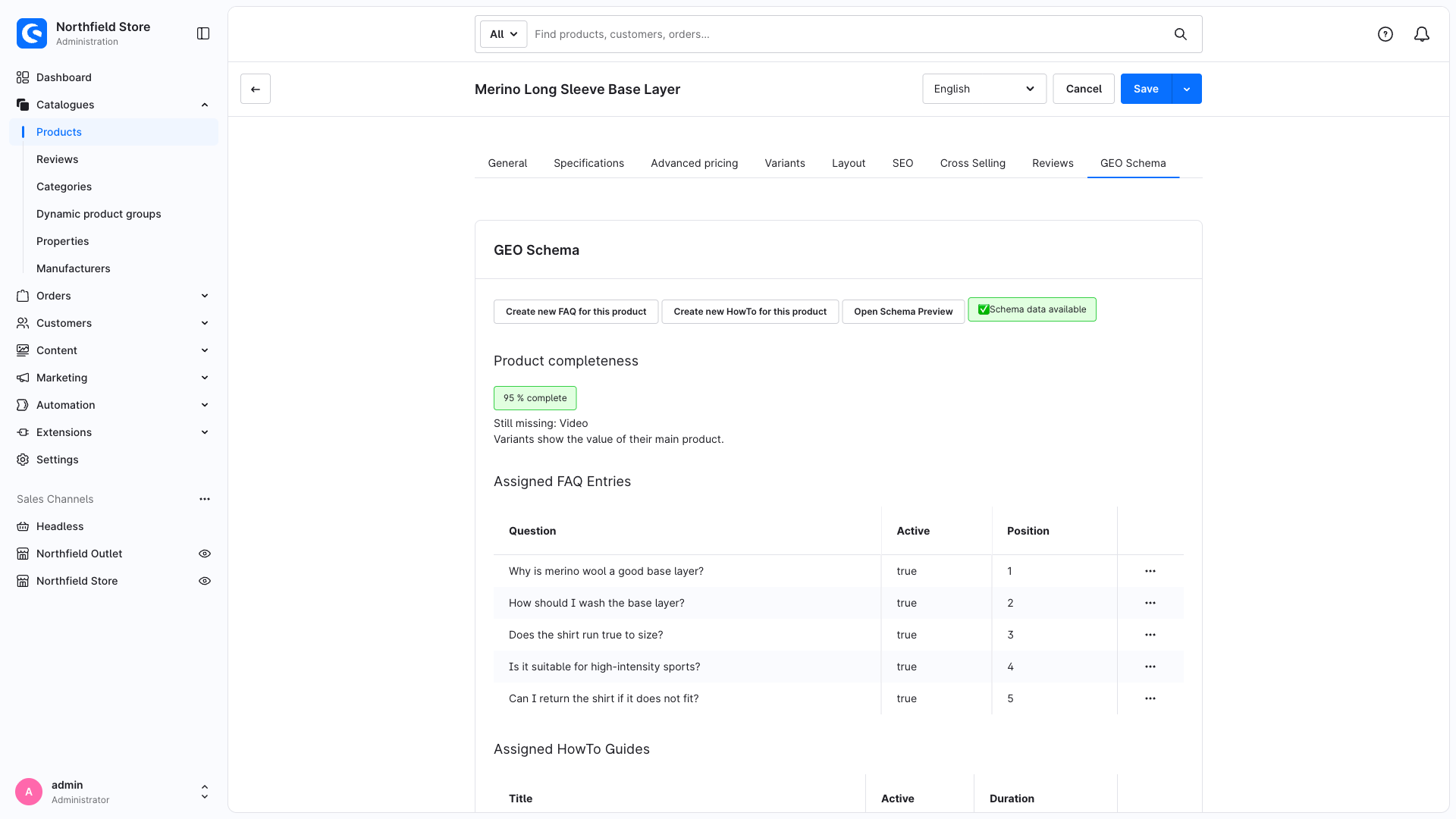Open Sales Channels more options dots
Image resolution: width=1456 pixels, height=819 pixels.
pyautogui.click(x=205, y=499)
